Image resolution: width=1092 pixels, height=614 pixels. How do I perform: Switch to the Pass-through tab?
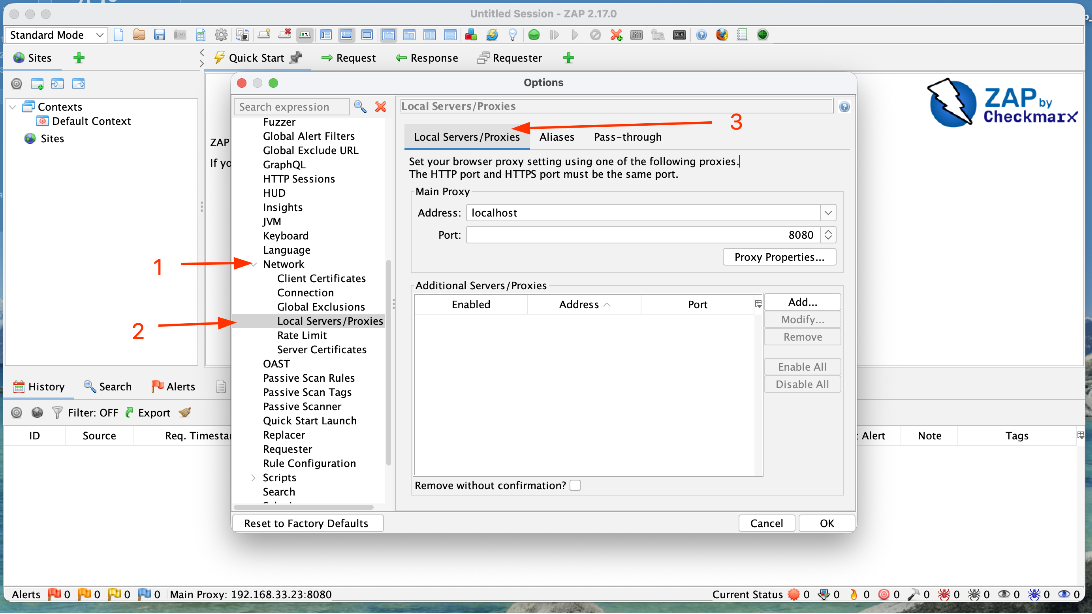coord(627,137)
